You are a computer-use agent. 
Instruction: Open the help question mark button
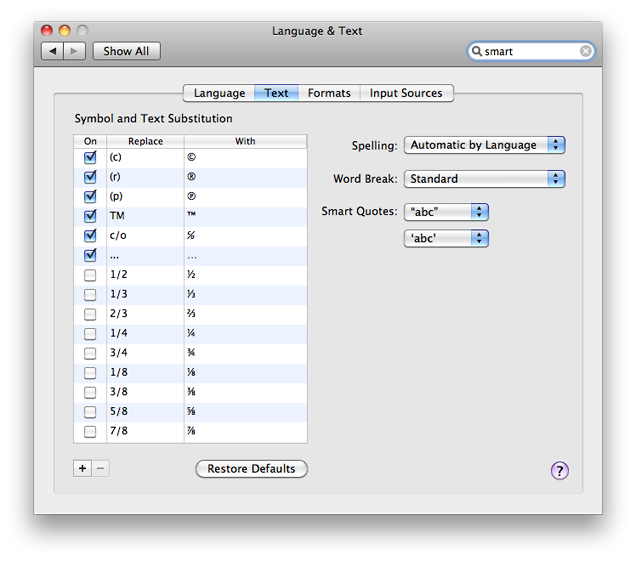tap(559, 470)
